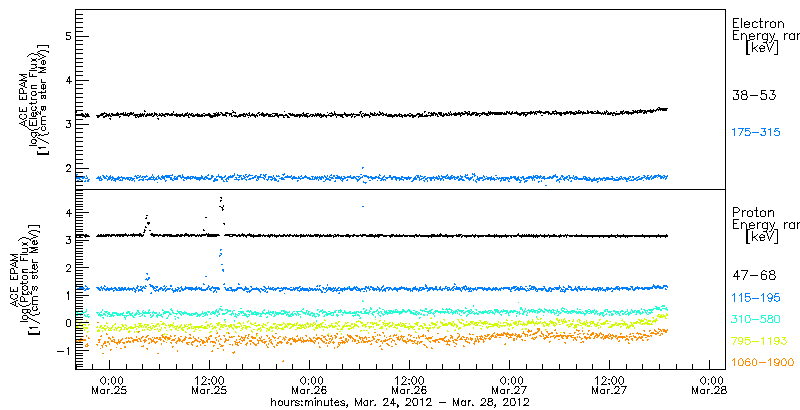This screenshot has height=410, width=800.
Task: Click the 0:00 Mar.26 time axis label
Action: click(309, 385)
